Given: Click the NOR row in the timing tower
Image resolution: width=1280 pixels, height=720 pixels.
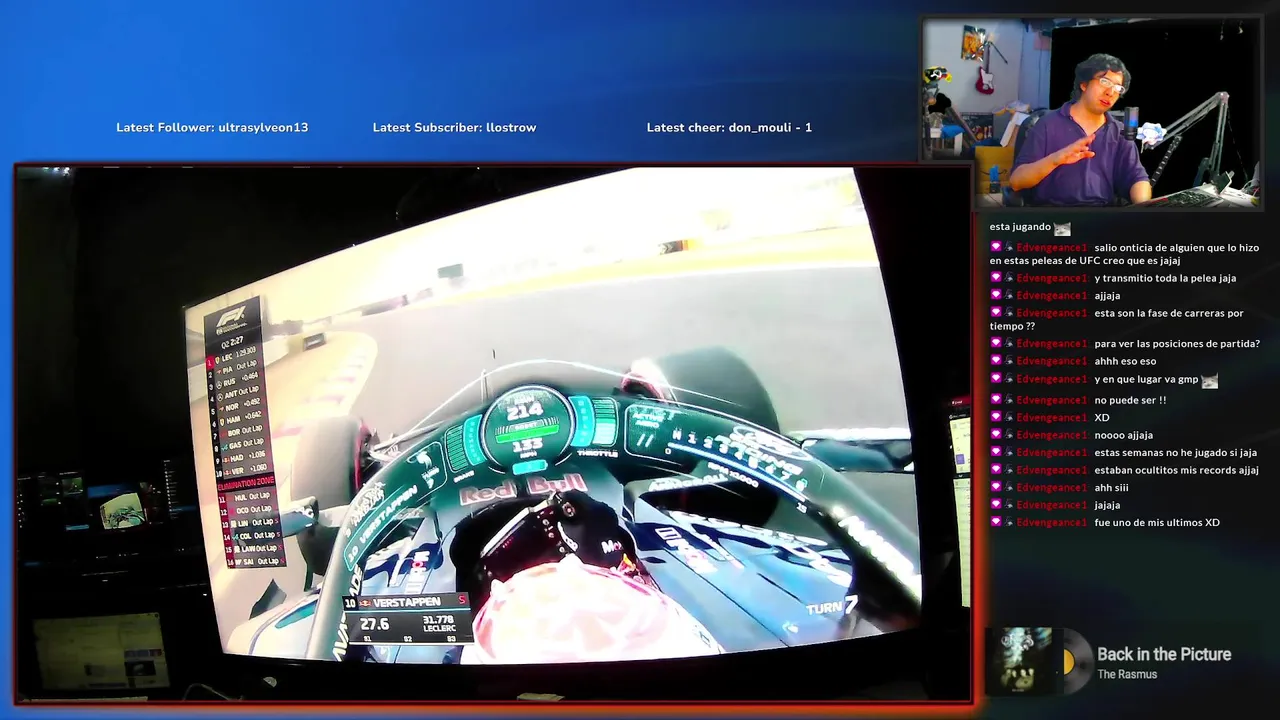Looking at the screenshot, I should (239, 406).
